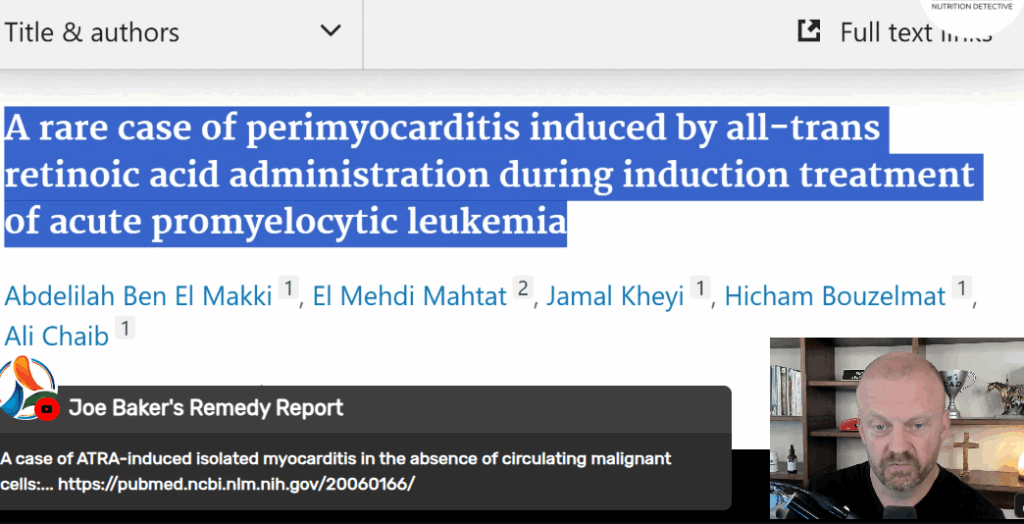Open Joe Baker's Remedy Report channel name

tap(206, 408)
